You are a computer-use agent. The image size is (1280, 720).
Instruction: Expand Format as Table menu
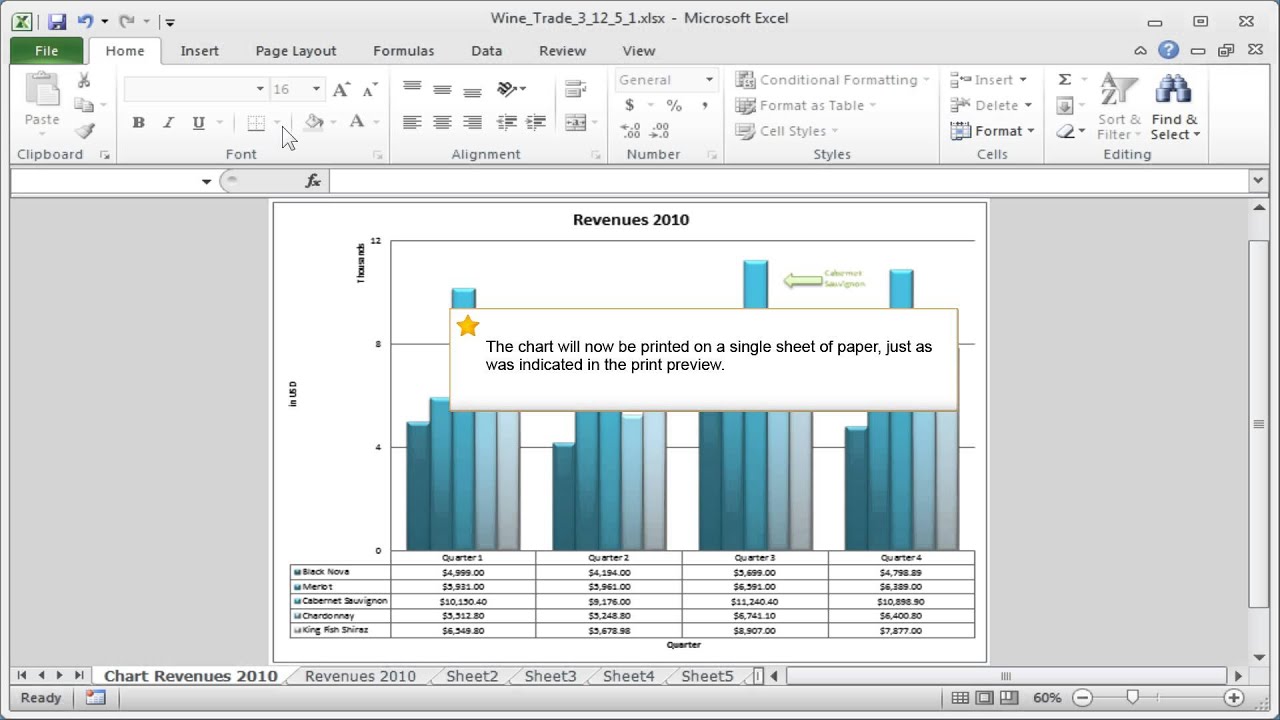pos(805,105)
